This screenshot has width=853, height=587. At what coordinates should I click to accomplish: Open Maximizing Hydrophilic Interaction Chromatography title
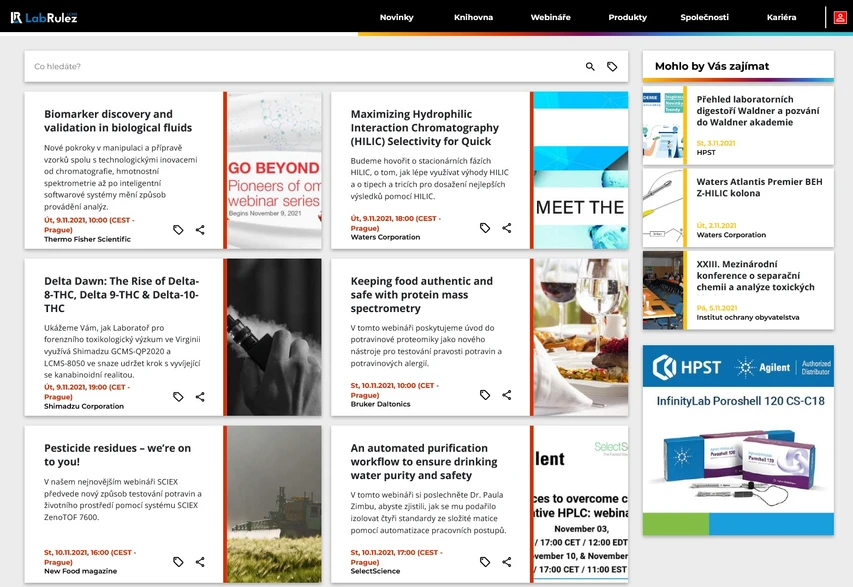[425, 128]
